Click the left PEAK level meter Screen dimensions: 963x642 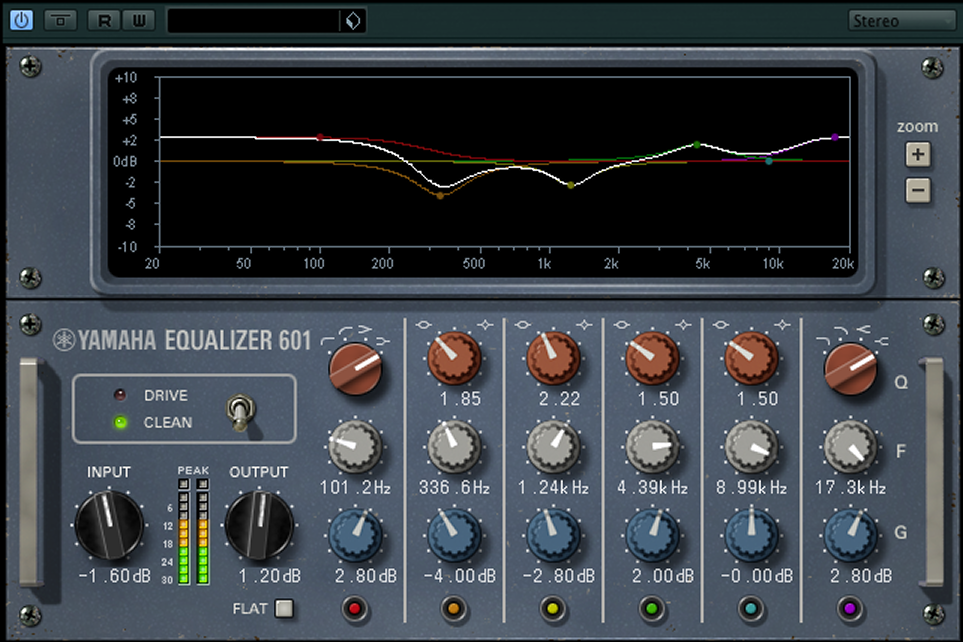(184, 531)
